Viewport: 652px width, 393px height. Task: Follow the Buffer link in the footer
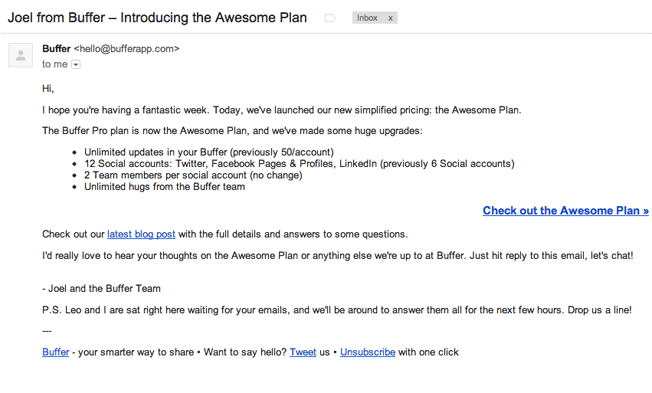(55, 352)
